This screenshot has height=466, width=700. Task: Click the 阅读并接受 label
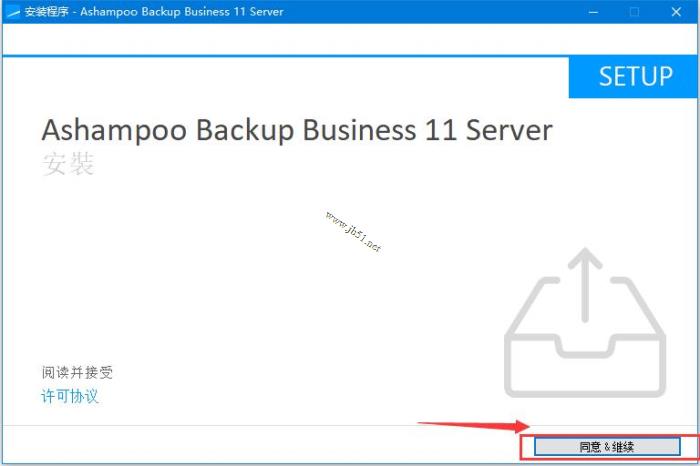pyautogui.click(x=77, y=372)
